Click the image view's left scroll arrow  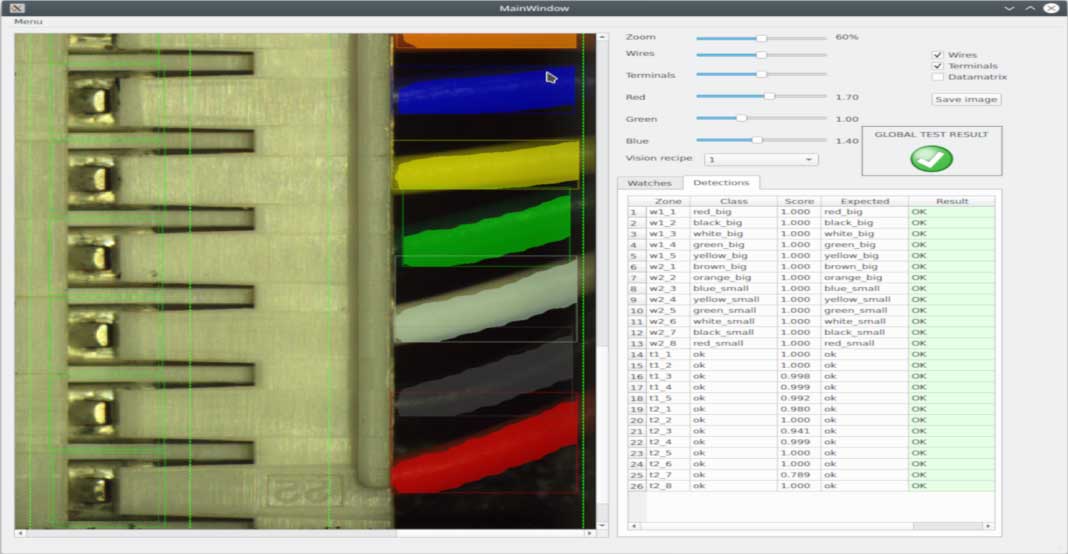[20, 533]
